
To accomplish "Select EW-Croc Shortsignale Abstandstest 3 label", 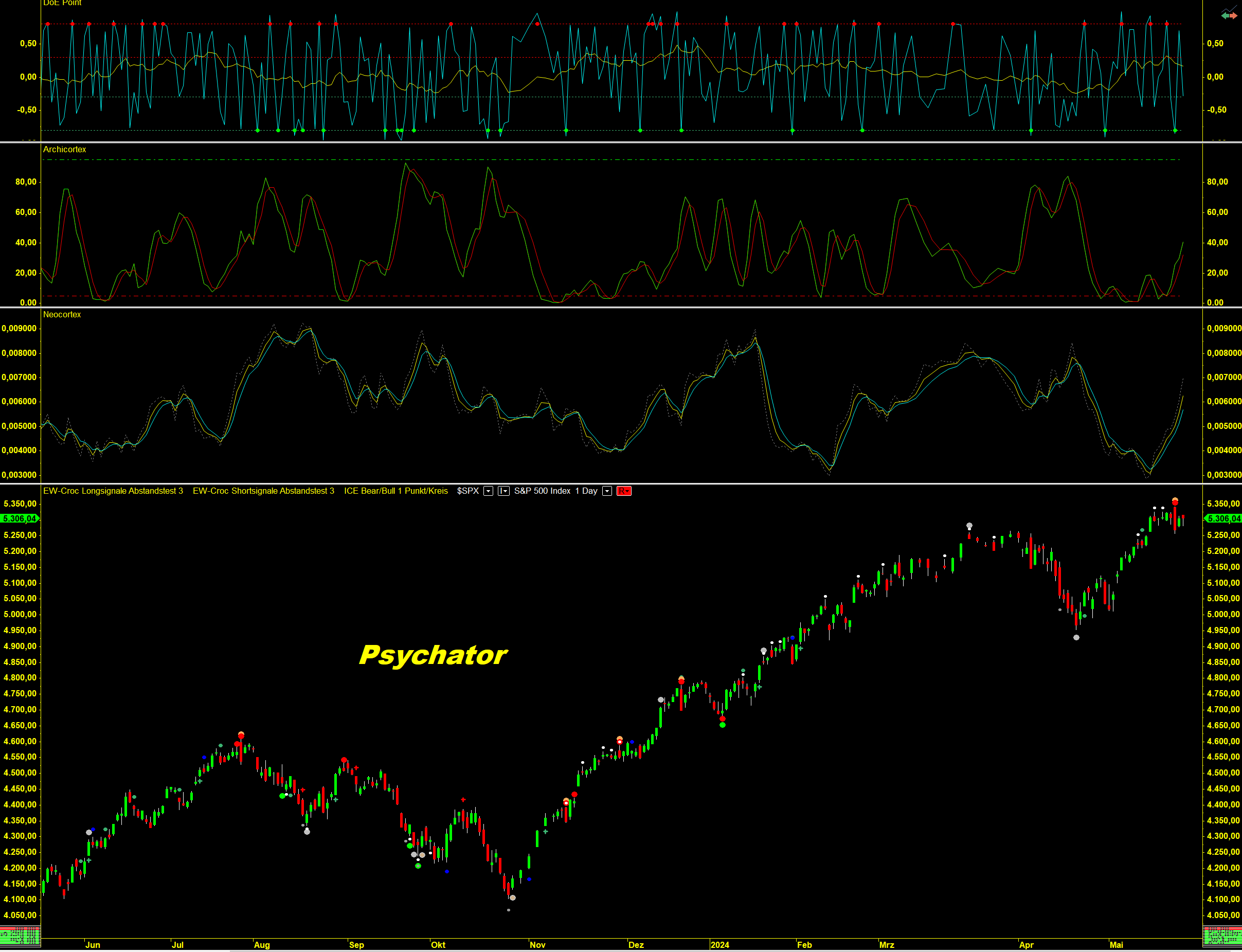I will tap(263, 491).
